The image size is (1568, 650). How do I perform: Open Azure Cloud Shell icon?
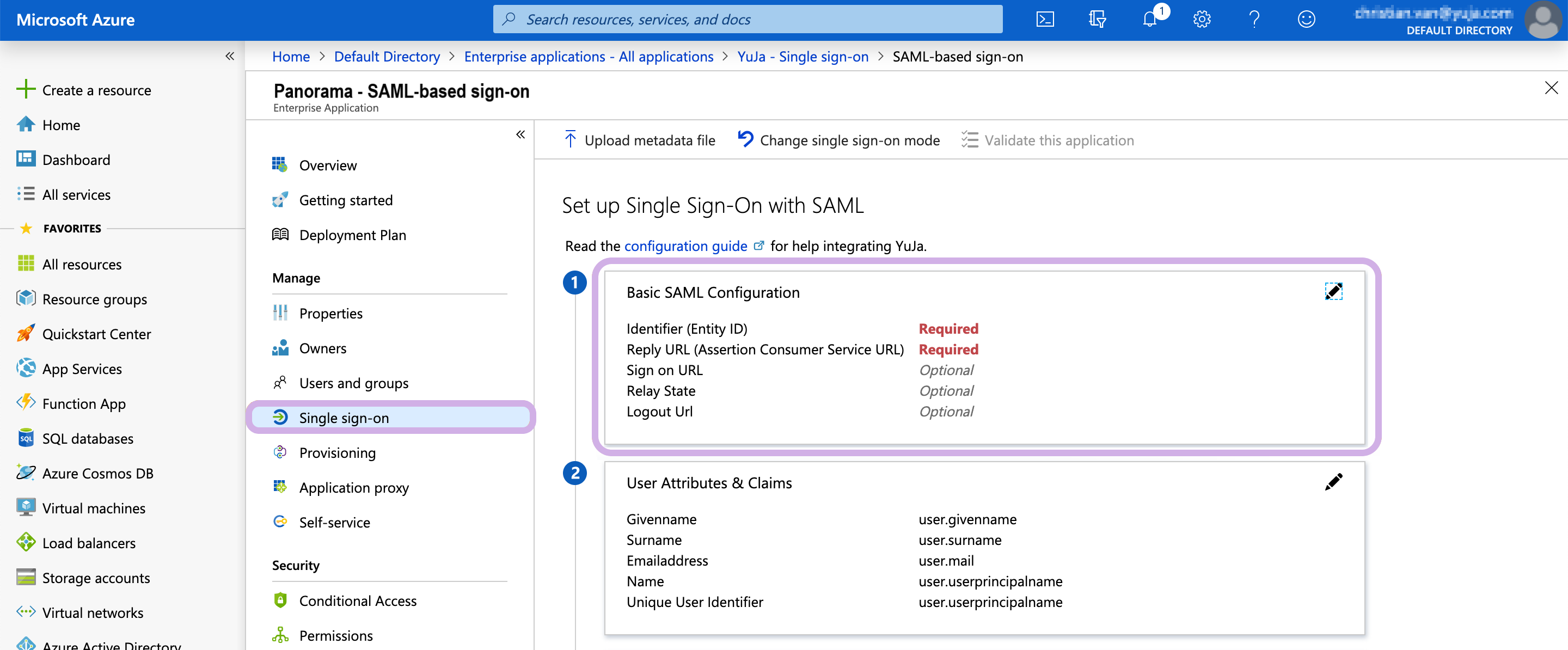coord(1045,20)
